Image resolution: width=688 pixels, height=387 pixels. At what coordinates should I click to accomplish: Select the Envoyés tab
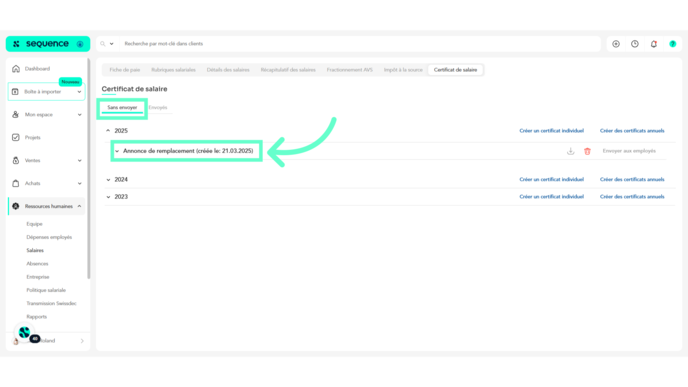tap(158, 108)
